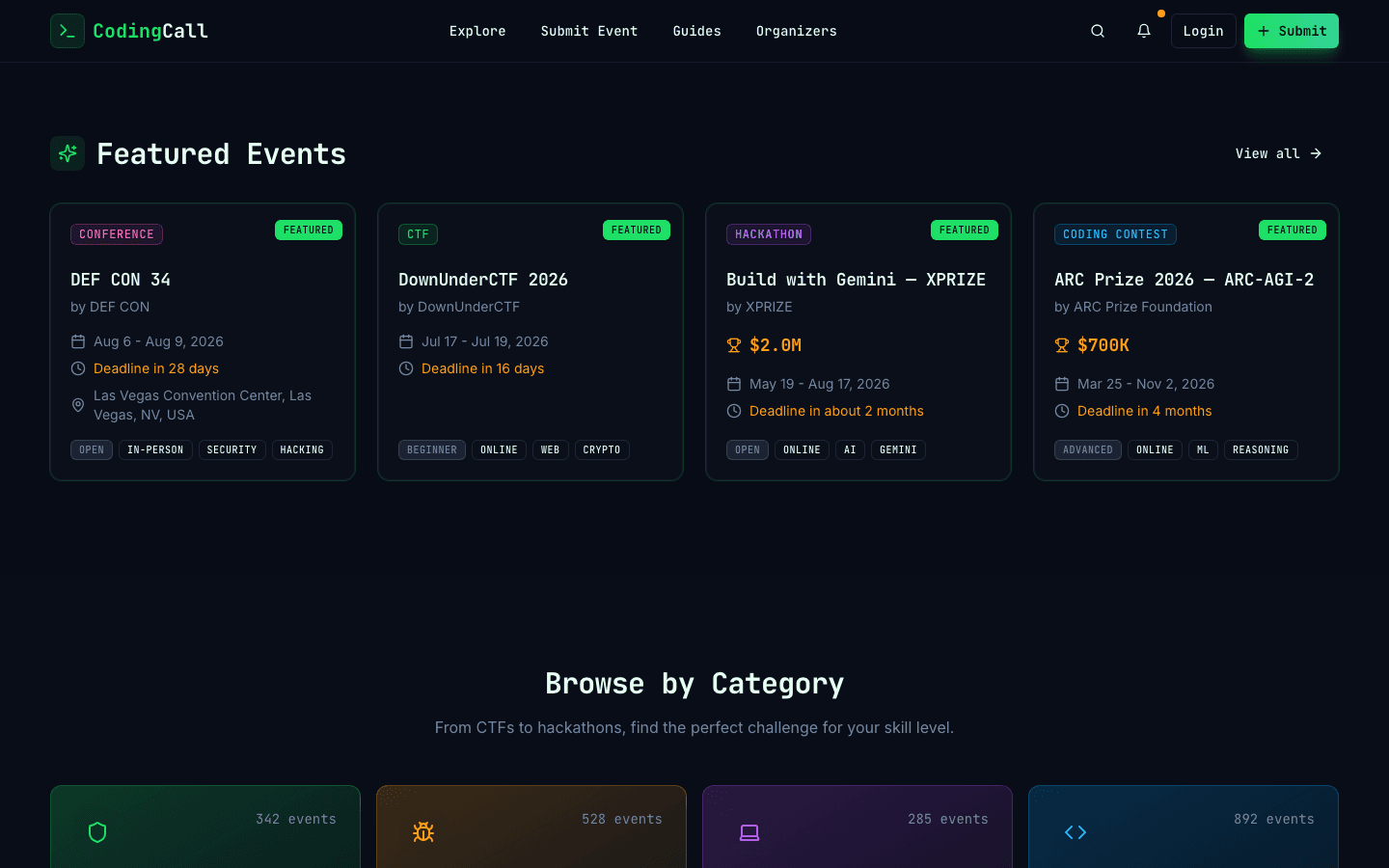The width and height of the screenshot is (1389, 868).
Task: Click the code brackets icon in 892 events category
Action: (1076, 832)
